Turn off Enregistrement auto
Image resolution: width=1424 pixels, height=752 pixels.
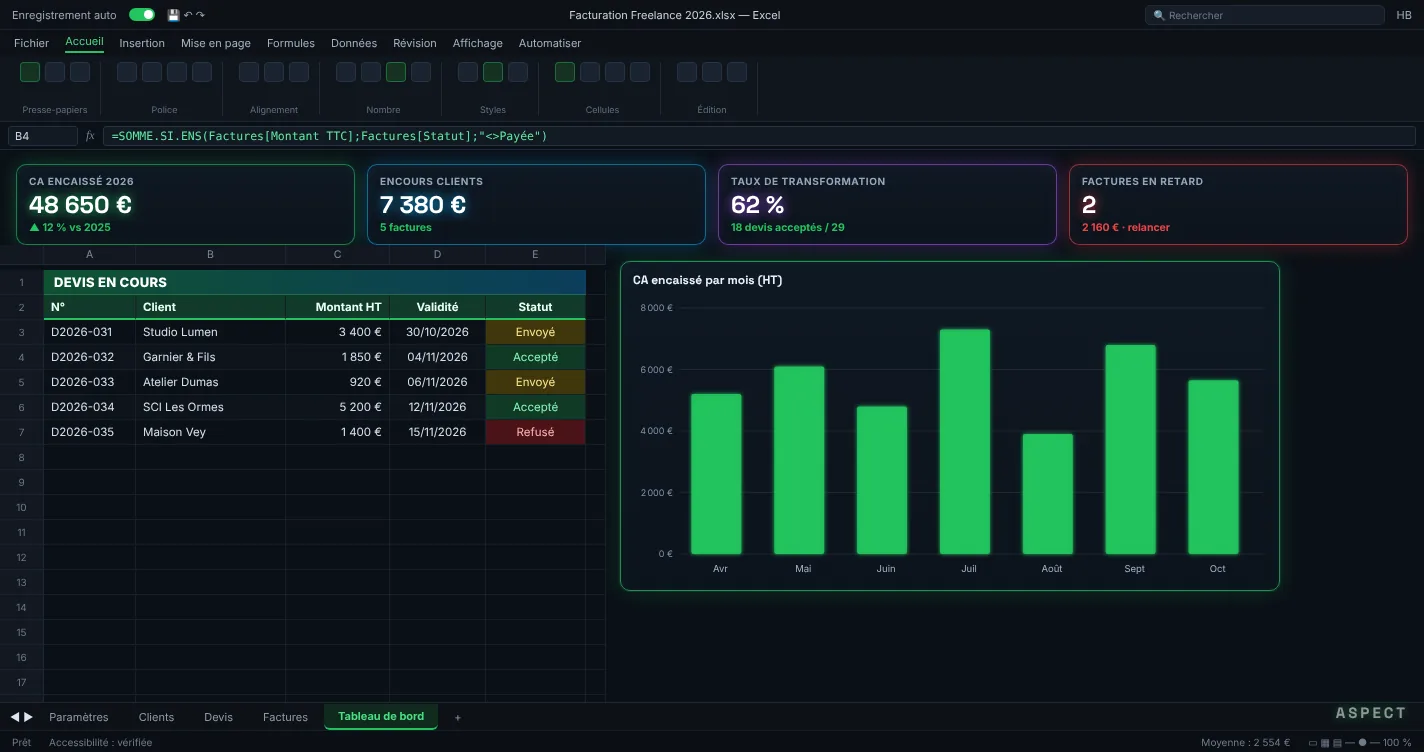pyautogui.click(x=142, y=15)
